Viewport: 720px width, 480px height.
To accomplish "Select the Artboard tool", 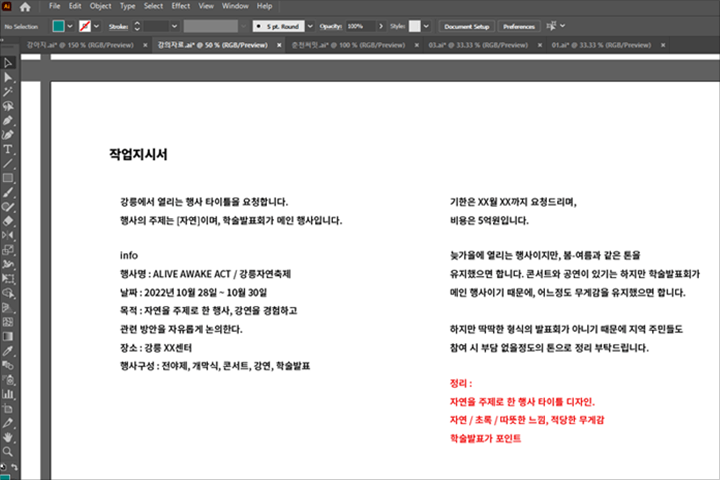I will (8, 408).
